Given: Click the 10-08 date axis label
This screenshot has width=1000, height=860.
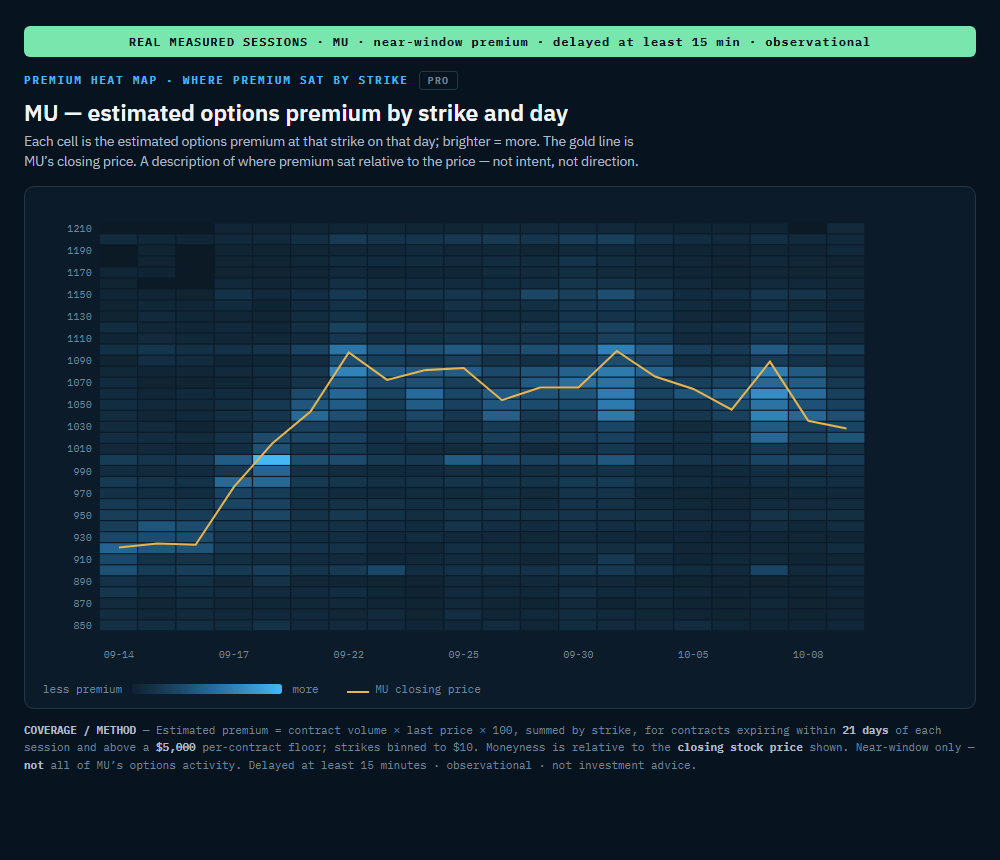Looking at the screenshot, I should pyautogui.click(x=807, y=655).
